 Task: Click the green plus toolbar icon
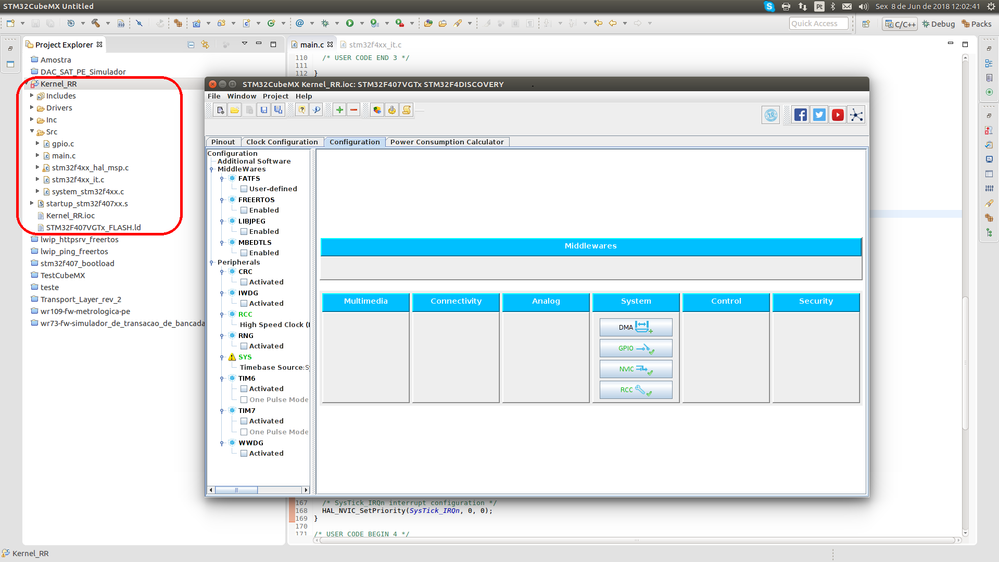339,110
